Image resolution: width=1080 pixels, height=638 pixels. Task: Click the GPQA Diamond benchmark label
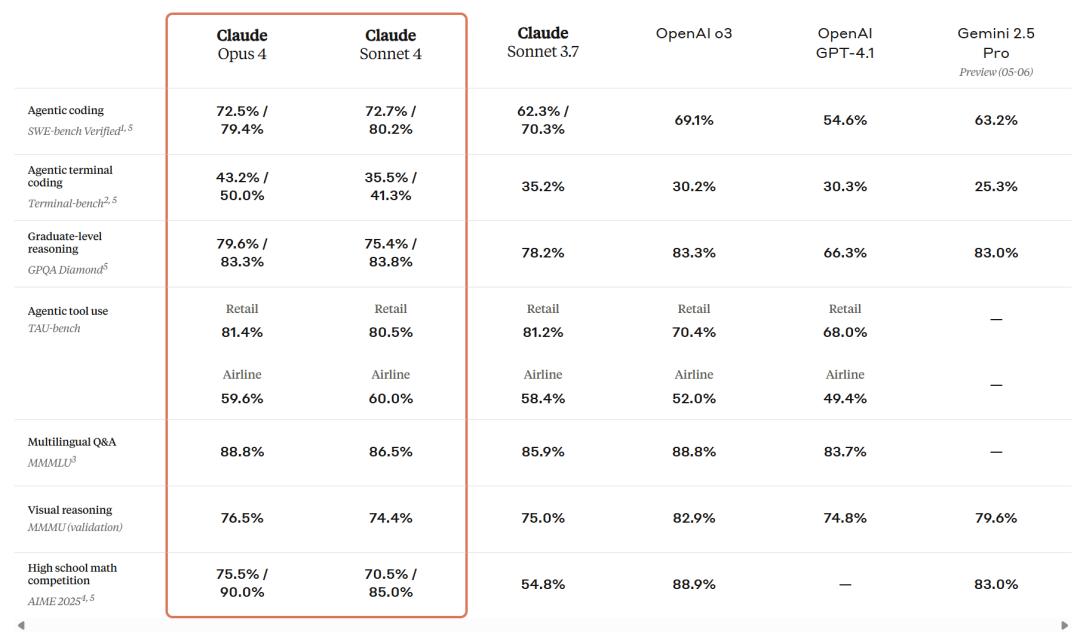(68, 269)
